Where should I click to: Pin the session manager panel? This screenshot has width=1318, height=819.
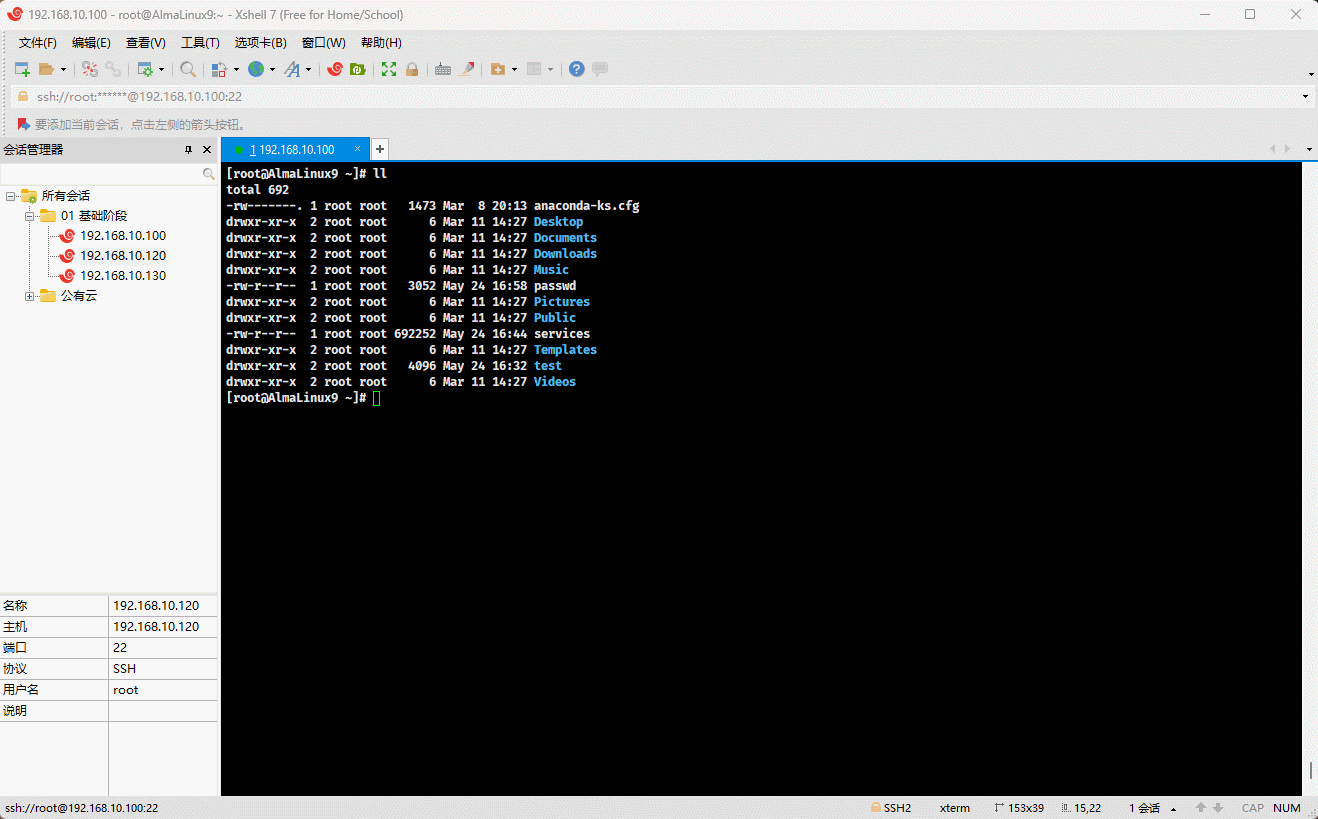(x=188, y=150)
